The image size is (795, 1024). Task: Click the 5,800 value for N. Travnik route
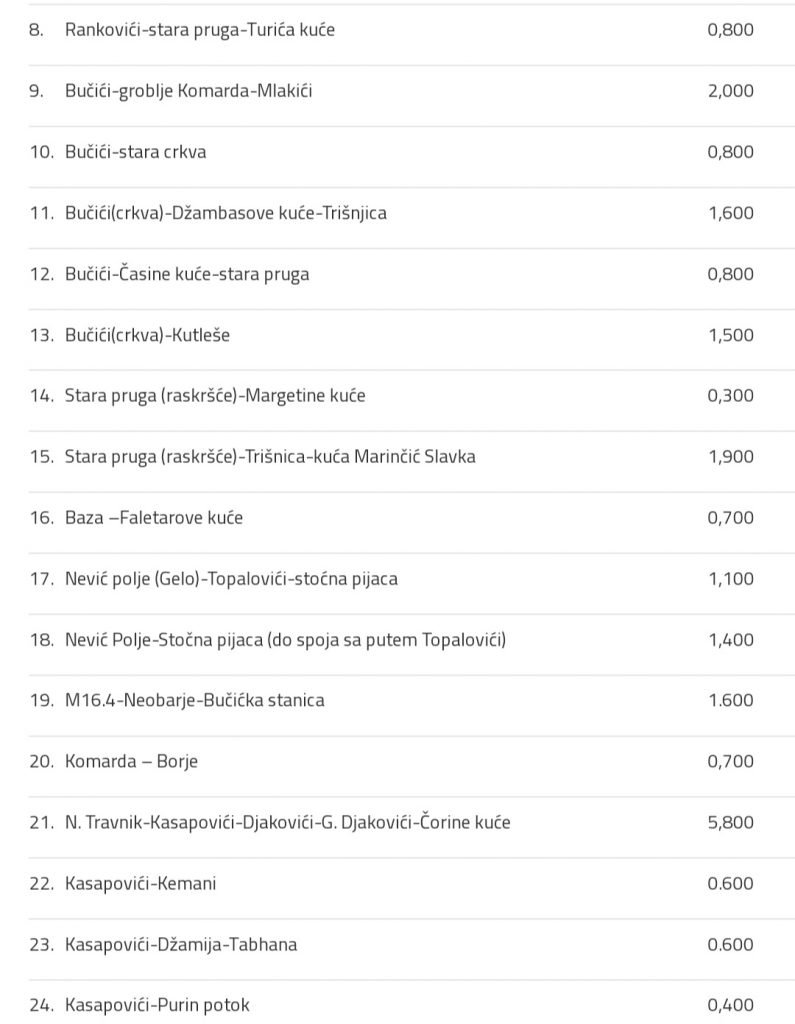click(730, 823)
